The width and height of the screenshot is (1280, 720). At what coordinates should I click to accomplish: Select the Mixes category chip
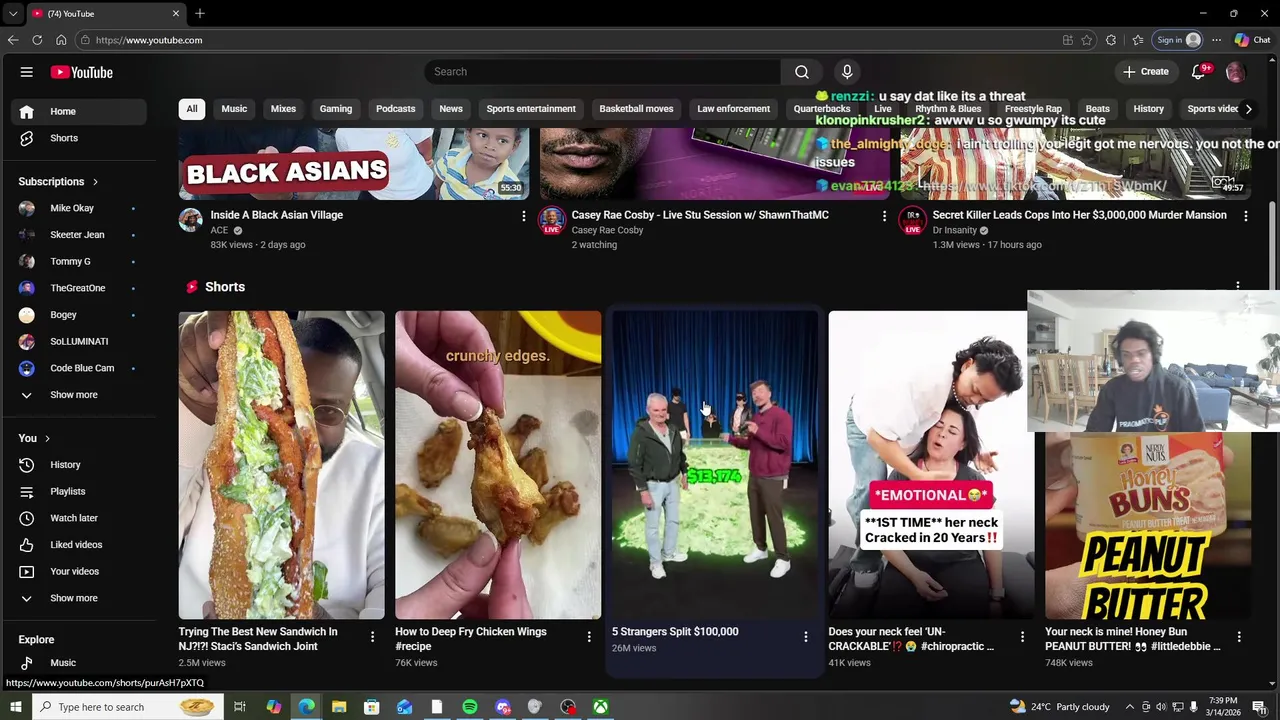pyautogui.click(x=283, y=109)
